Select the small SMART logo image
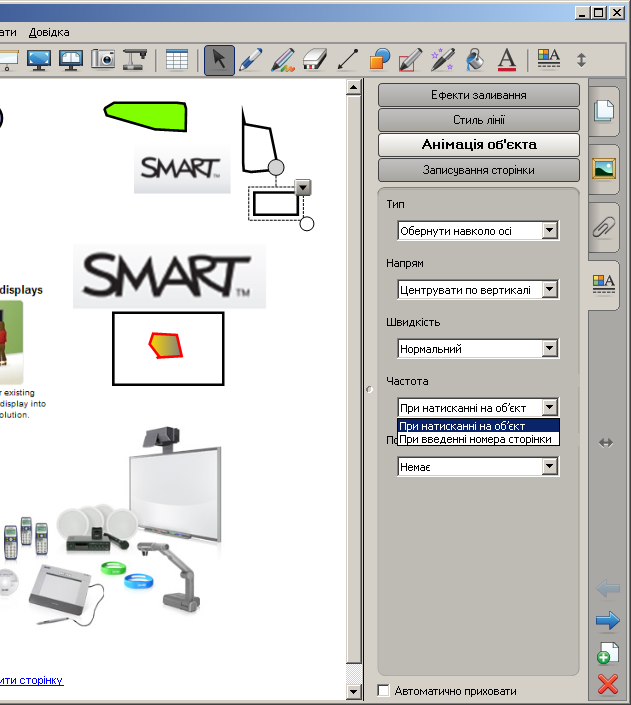The height and width of the screenshot is (705, 631). (182, 169)
